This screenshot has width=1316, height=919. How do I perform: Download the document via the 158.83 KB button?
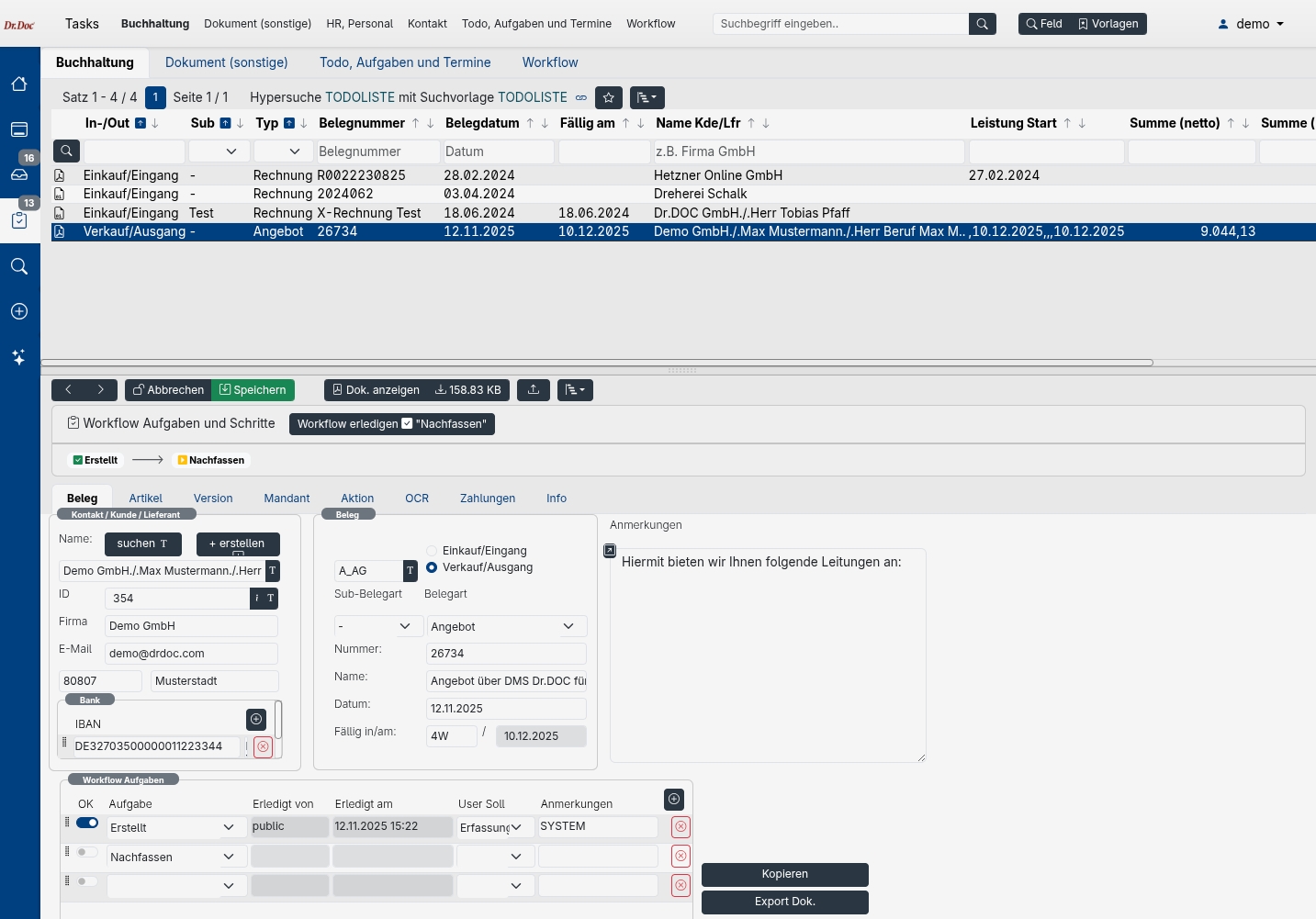point(468,390)
